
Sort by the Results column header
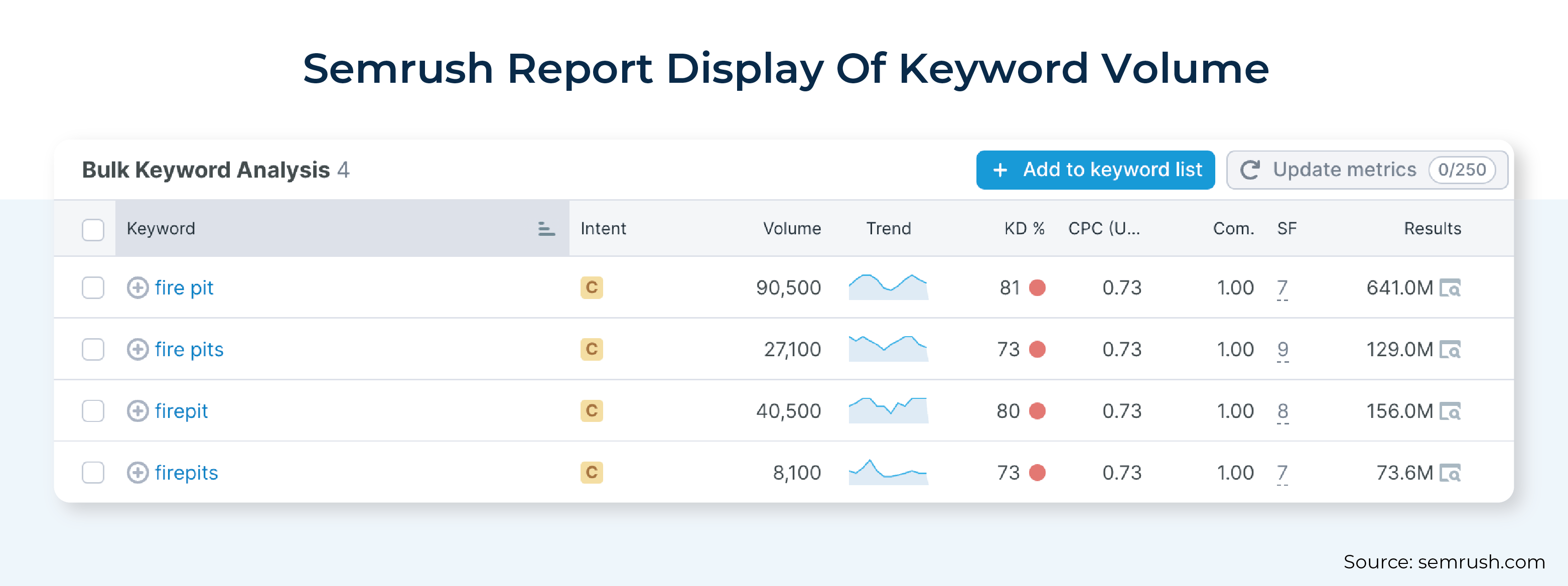[1432, 229]
